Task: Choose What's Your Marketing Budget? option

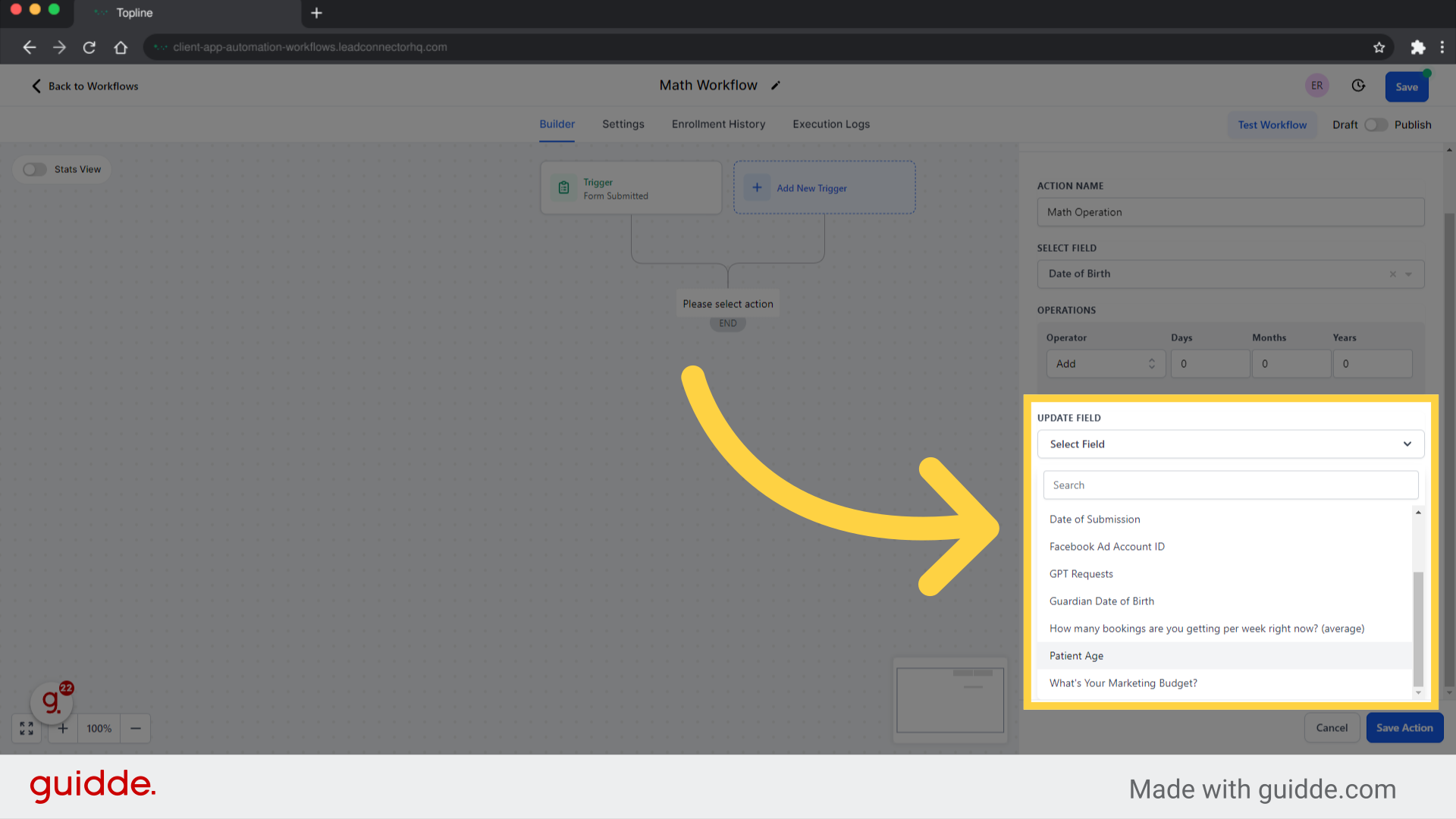Action: [x=1224, y=683]
